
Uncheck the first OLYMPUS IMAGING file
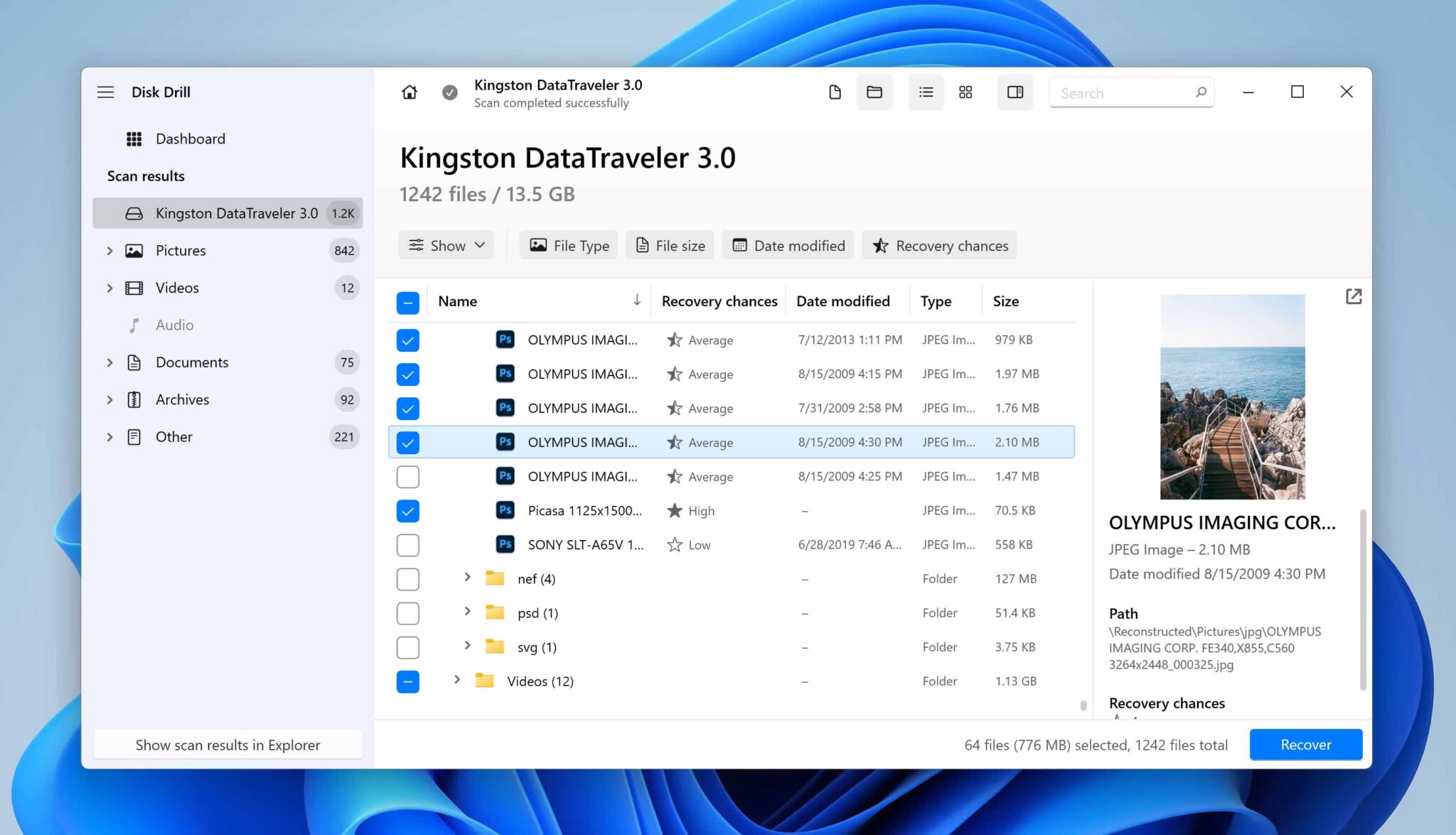coord(407,340)
